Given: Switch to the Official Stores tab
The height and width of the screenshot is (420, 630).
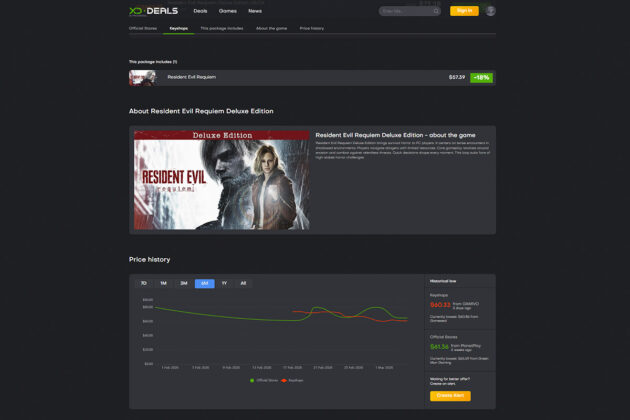Looking at the screenshot, I should pos(143,28).
